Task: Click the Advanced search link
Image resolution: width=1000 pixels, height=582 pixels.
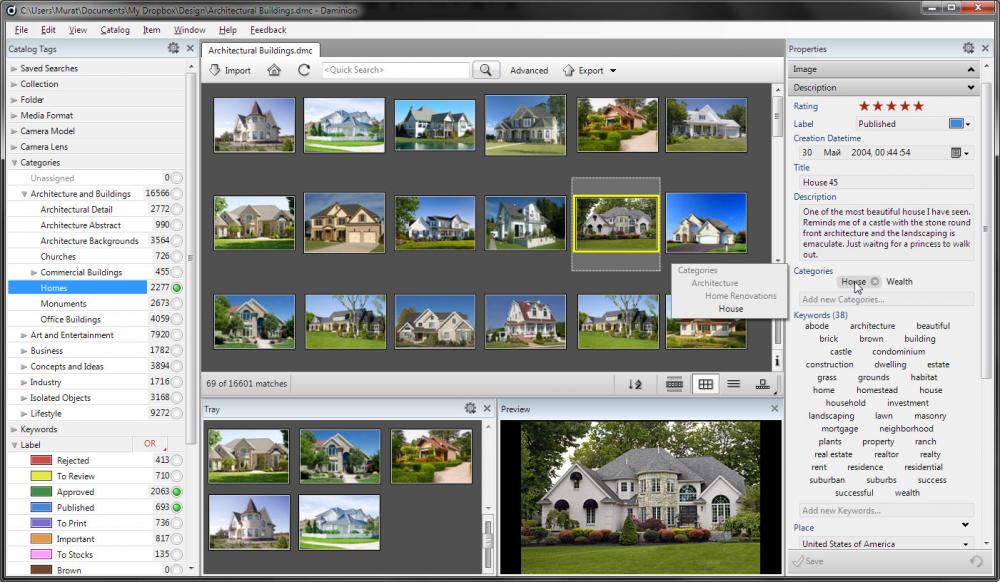Action: point(529,70)
